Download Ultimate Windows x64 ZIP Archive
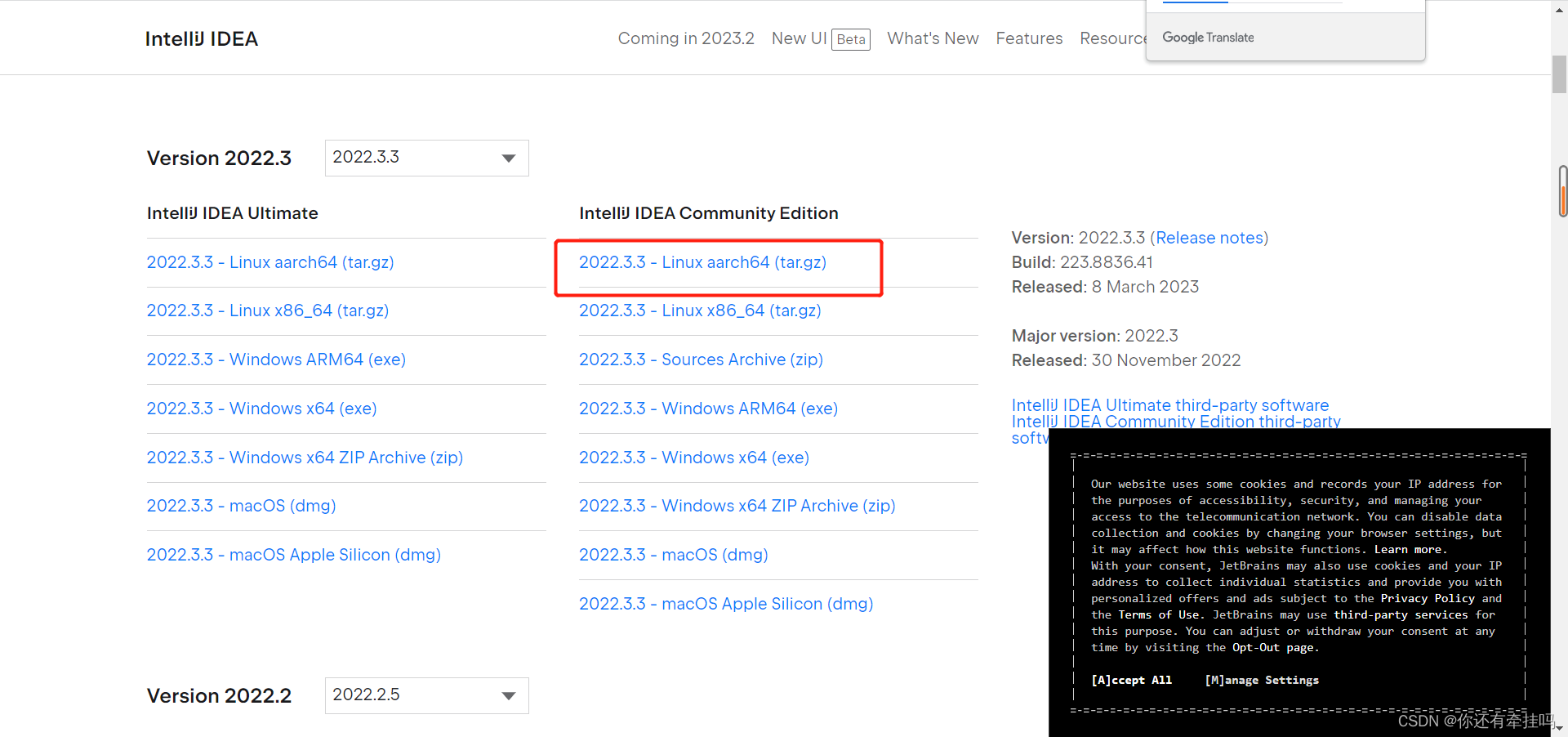This screenshot has width=1568, height=737. point(305,458)
